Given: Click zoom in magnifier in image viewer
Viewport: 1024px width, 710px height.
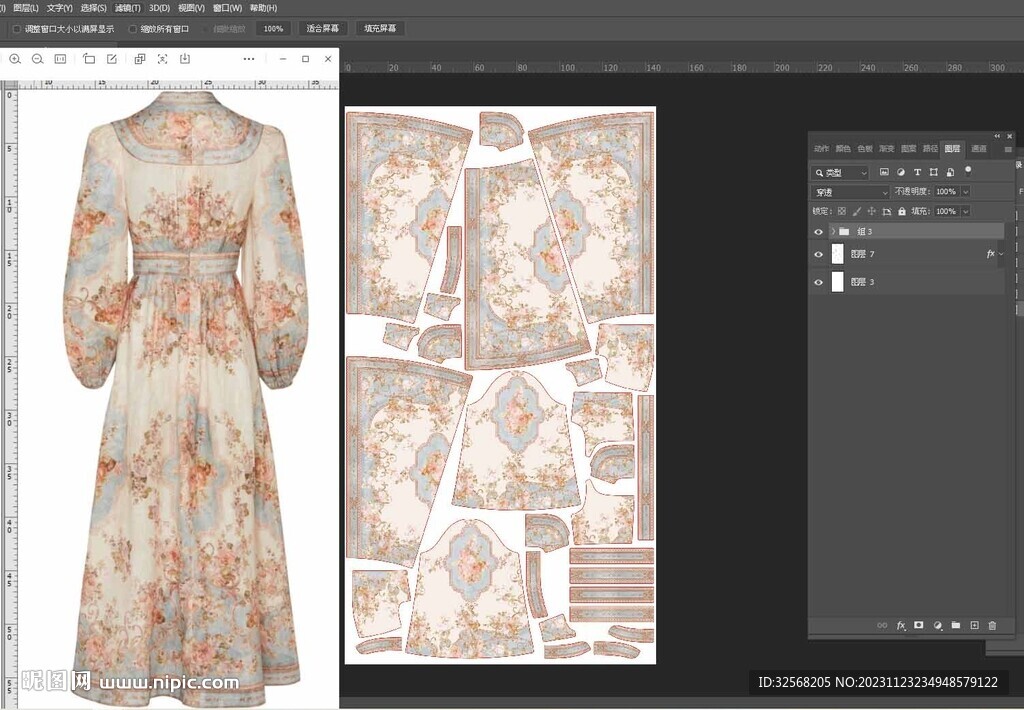Looking at the screenshot, I should (15, 59).
